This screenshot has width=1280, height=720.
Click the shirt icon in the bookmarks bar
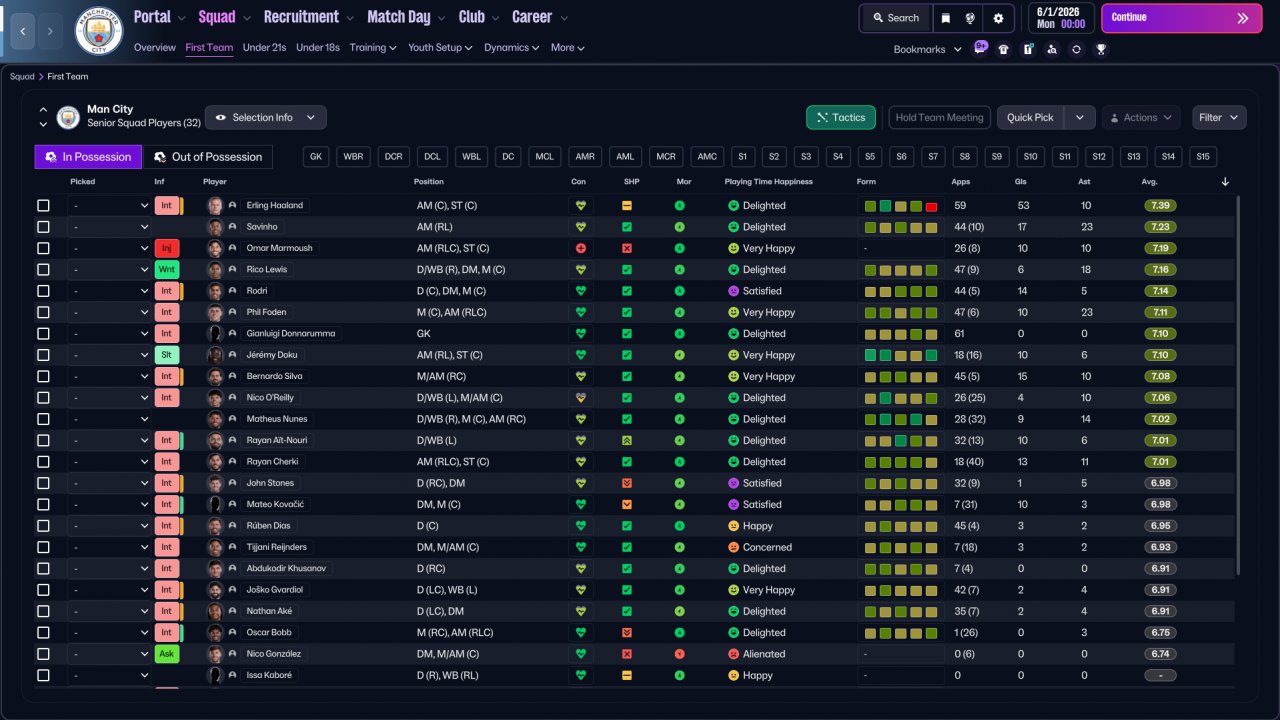tap(1003, 49)
